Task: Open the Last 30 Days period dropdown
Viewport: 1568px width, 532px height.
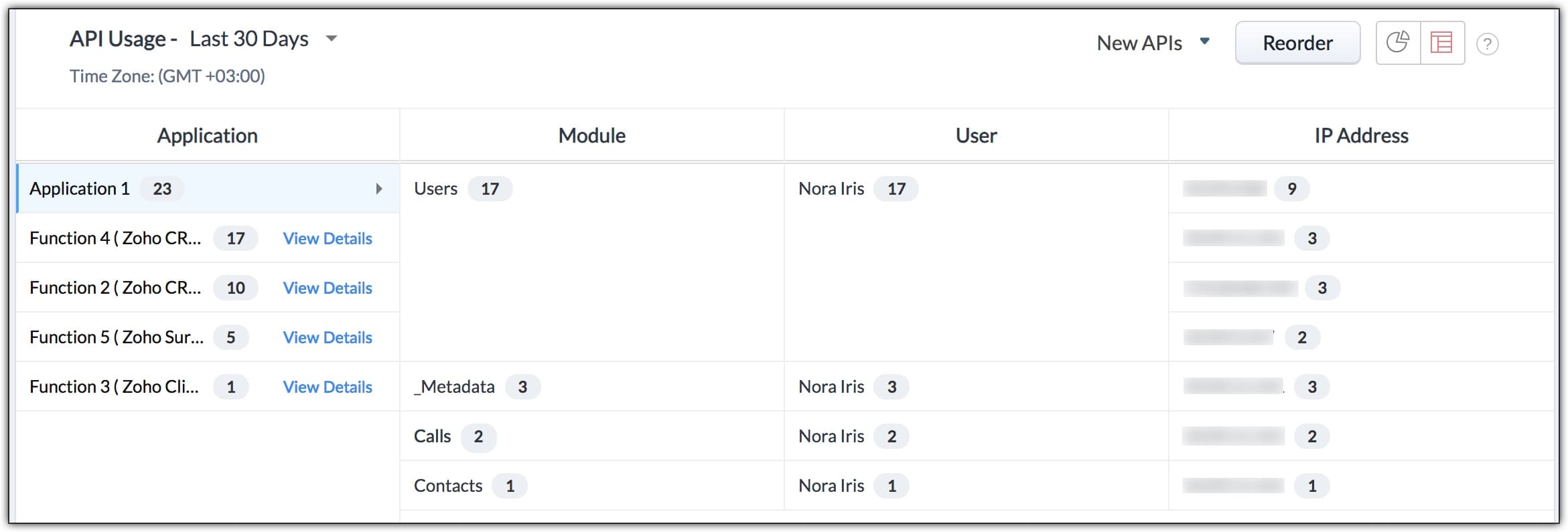Action: pos(331,39)
